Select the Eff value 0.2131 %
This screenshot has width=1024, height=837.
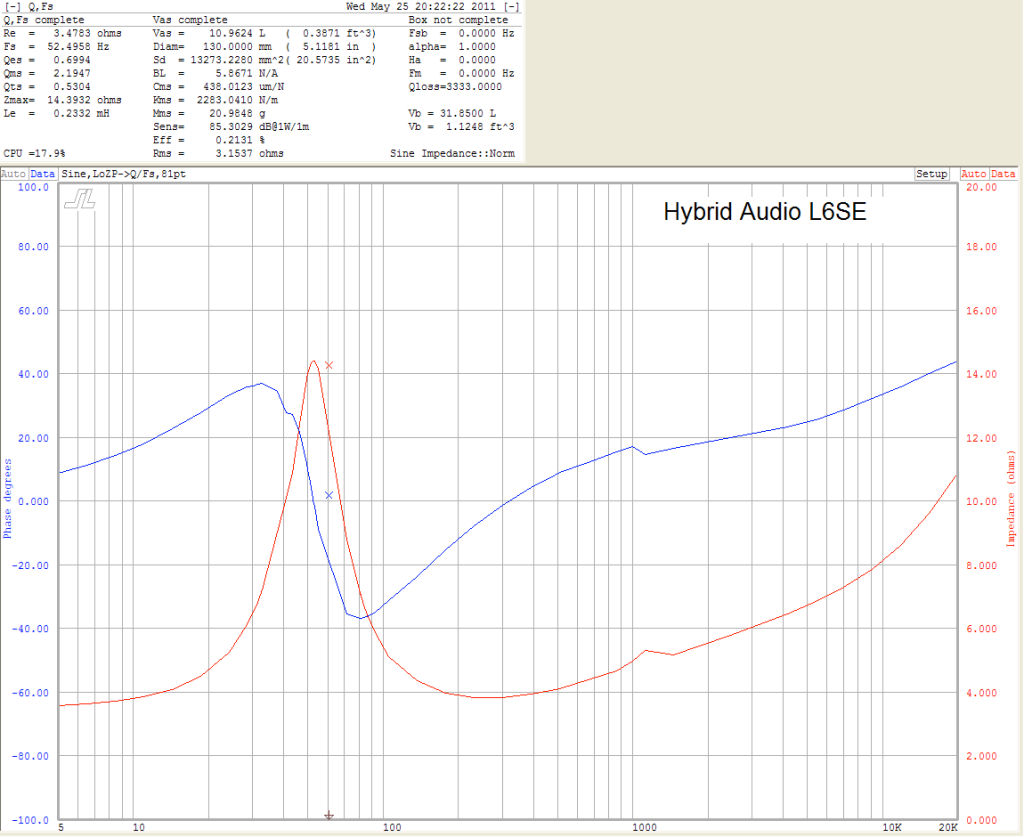(240, 140)
